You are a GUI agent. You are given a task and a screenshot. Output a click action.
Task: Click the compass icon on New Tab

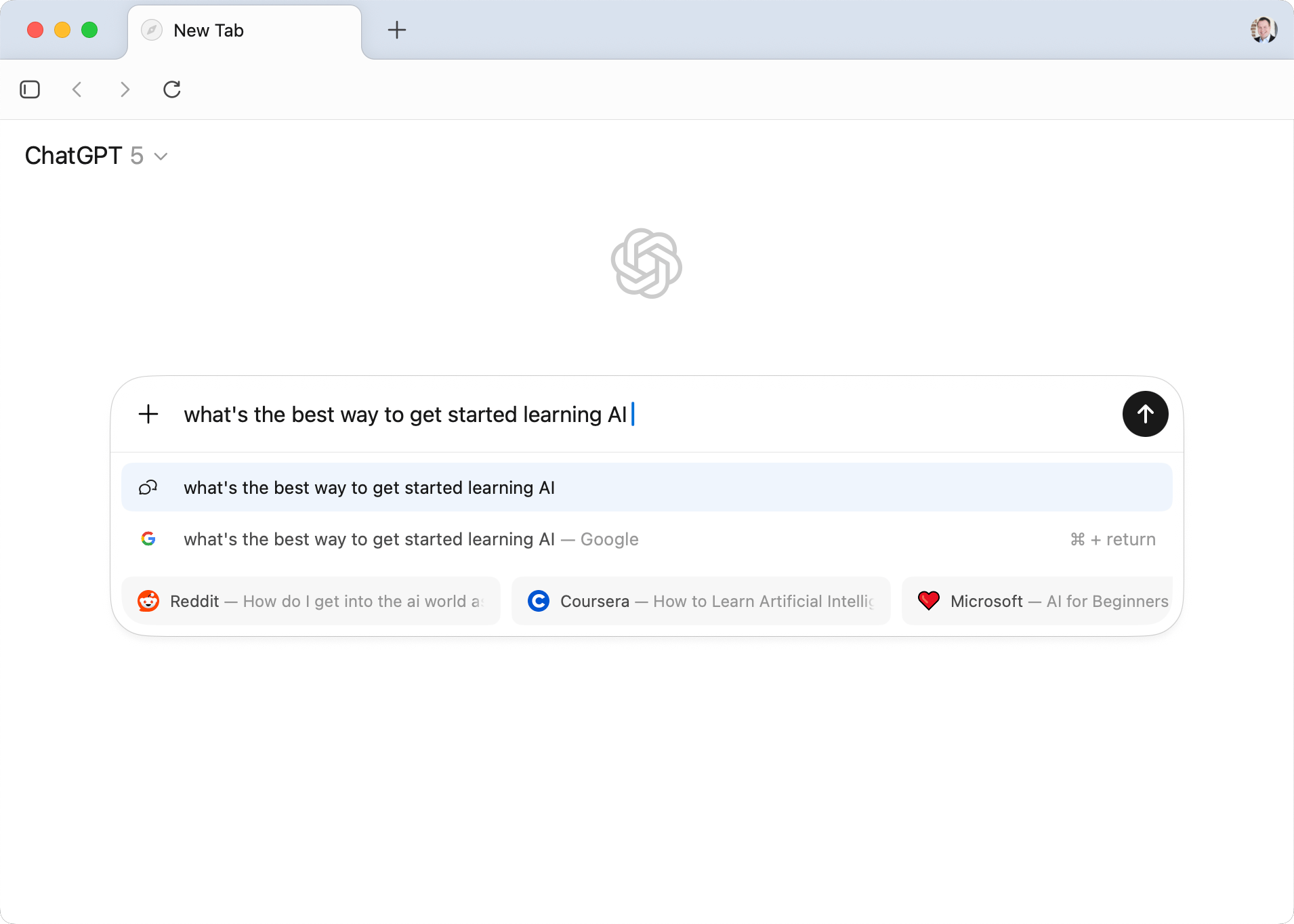click(x=152, y=30)
